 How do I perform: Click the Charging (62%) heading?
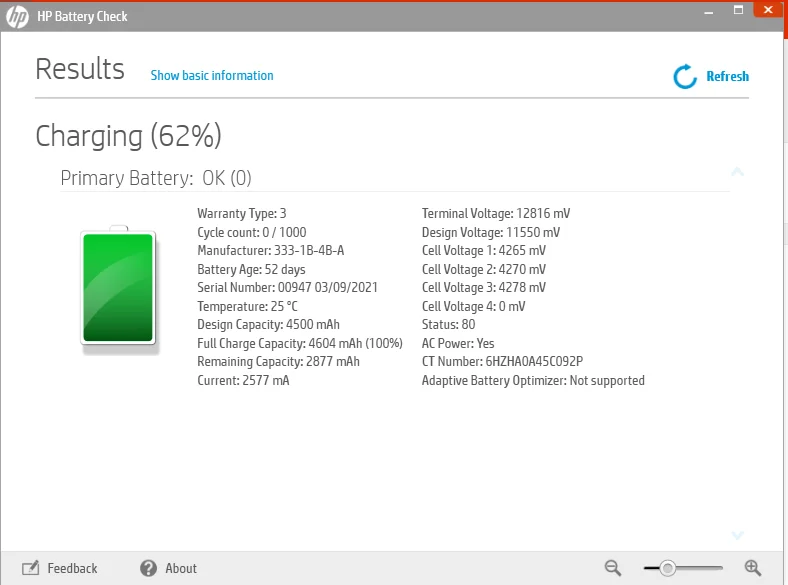click(128, 136)
